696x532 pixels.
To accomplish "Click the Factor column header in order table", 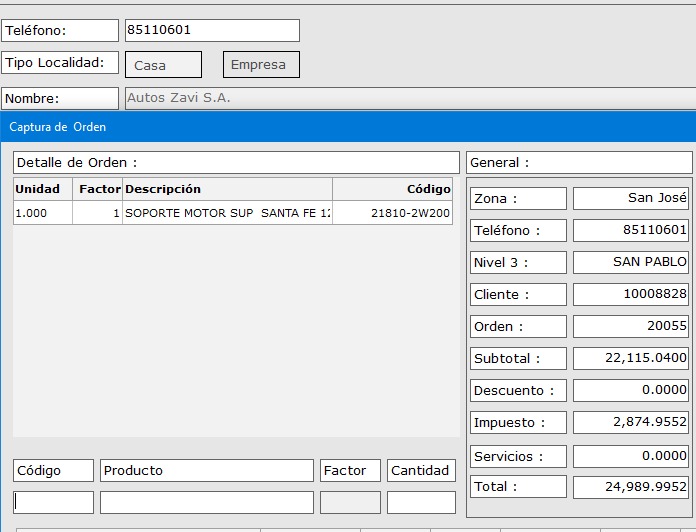I will (98, 189).
